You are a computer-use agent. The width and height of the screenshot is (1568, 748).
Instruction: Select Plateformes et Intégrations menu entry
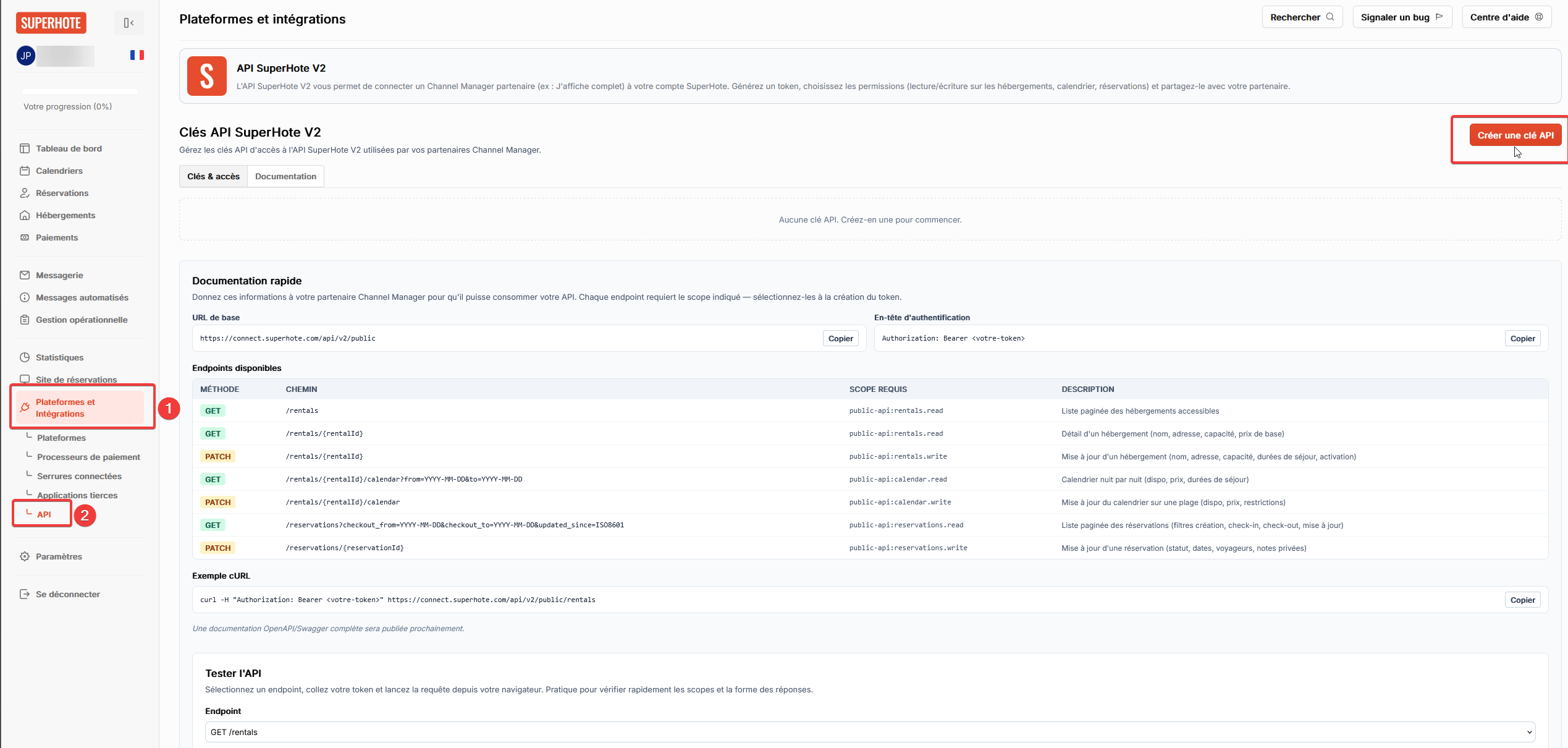tap(80, 408)
